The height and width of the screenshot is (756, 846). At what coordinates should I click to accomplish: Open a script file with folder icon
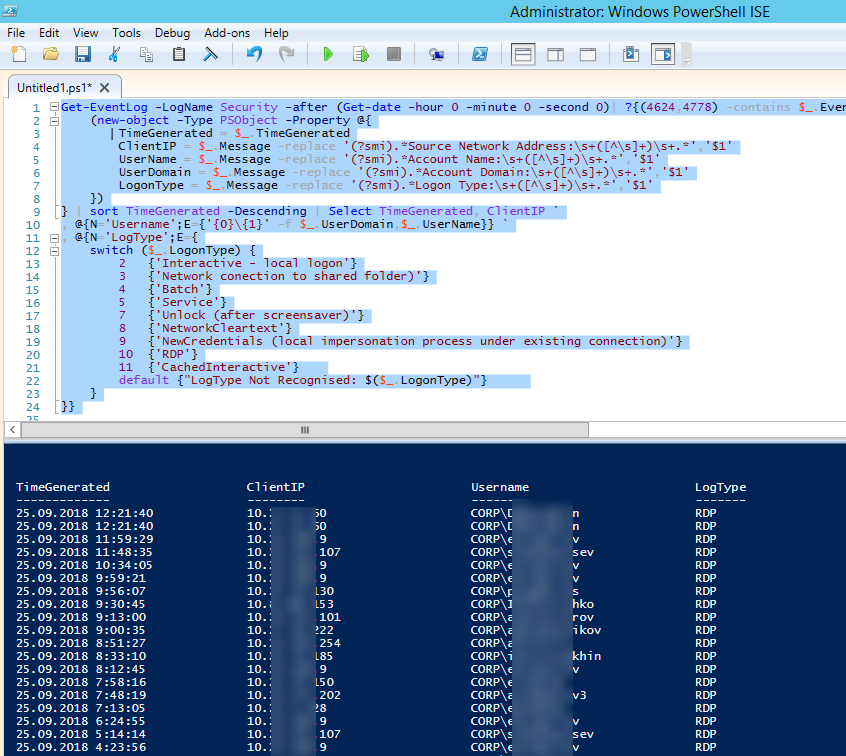click(50, 54)
